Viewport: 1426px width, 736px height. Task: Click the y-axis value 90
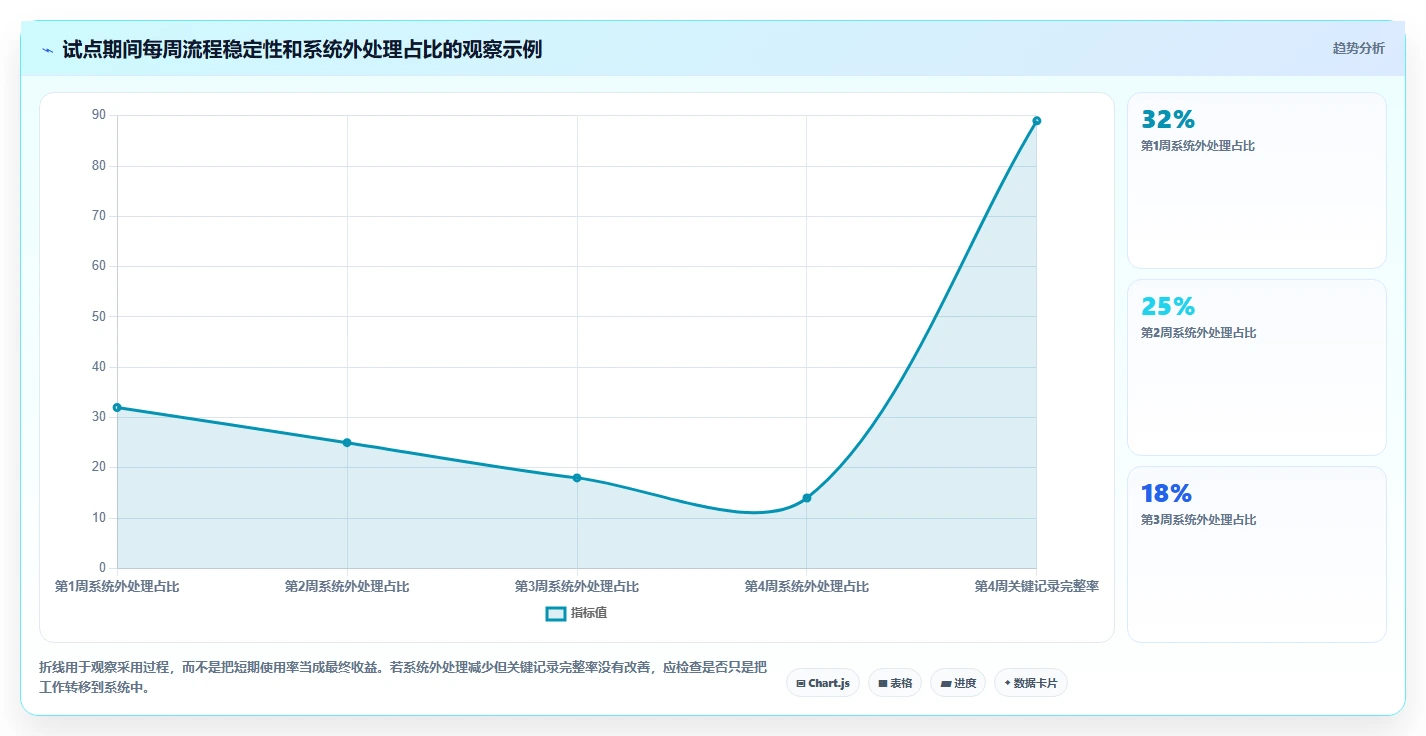pyautogui.click(x=99, y=115)
